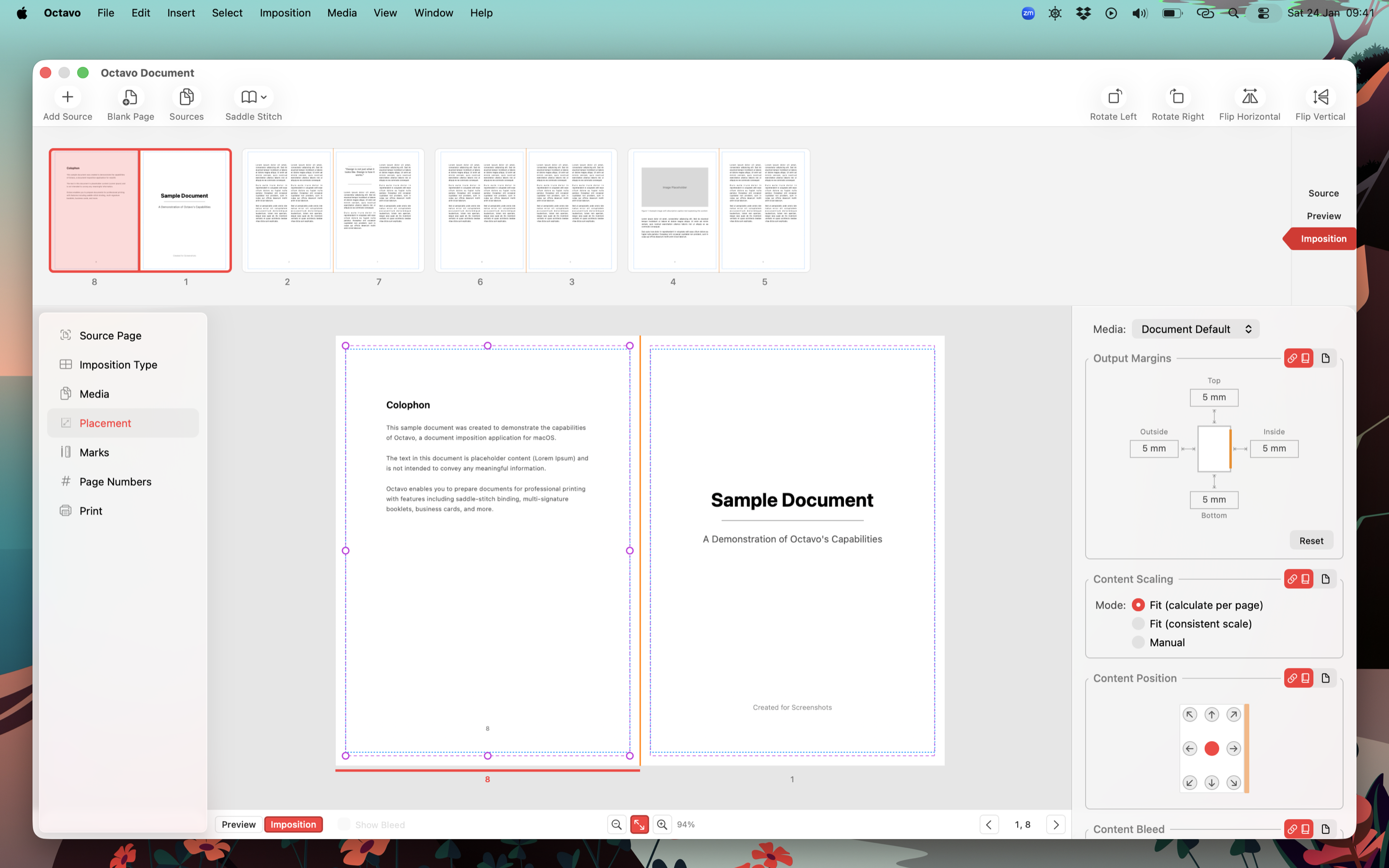Select the Rotate Right icon
This screenshot has height=868, width=1389.
[1177, 96]
